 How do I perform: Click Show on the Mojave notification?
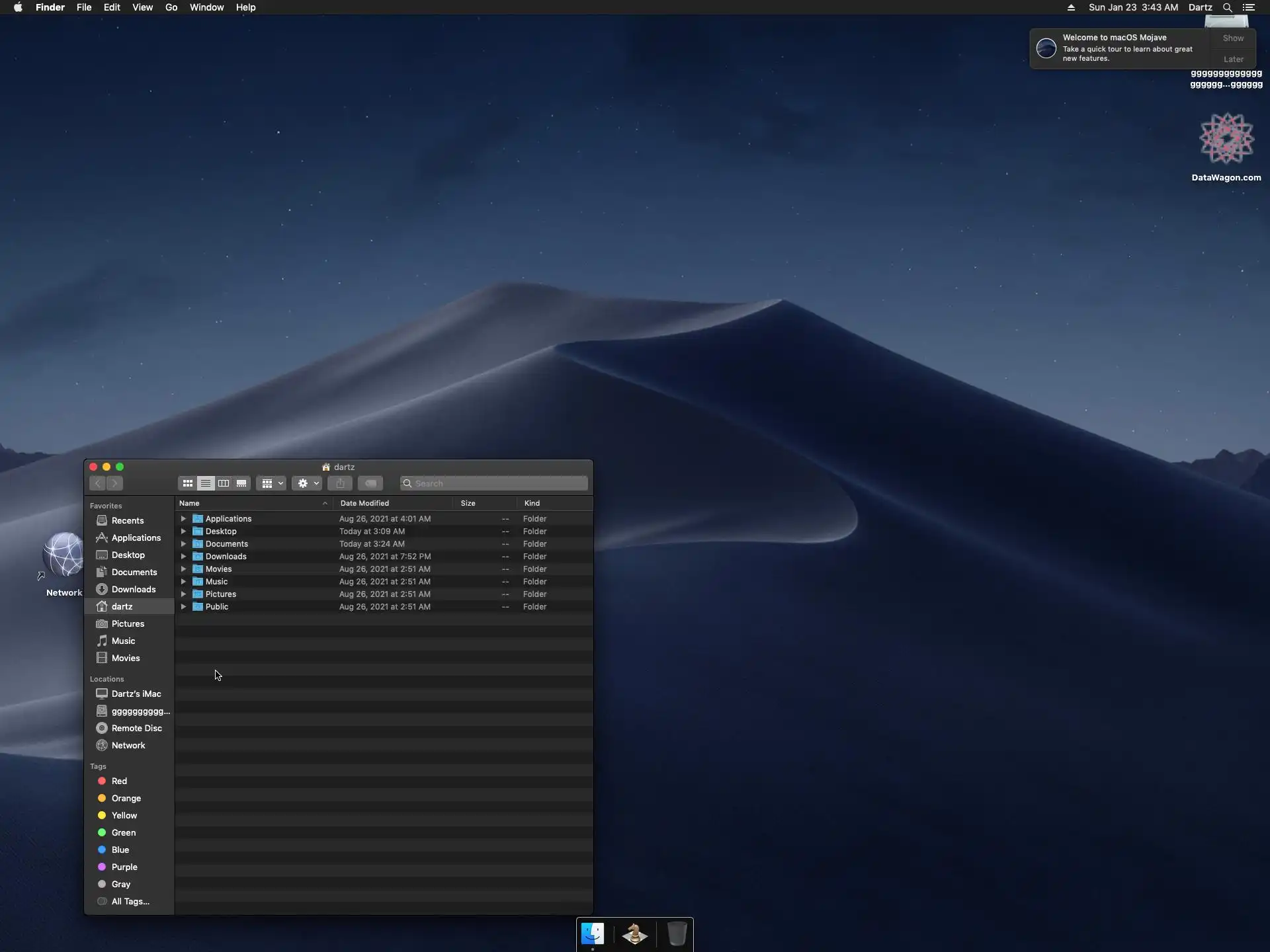click(1233, 38)
